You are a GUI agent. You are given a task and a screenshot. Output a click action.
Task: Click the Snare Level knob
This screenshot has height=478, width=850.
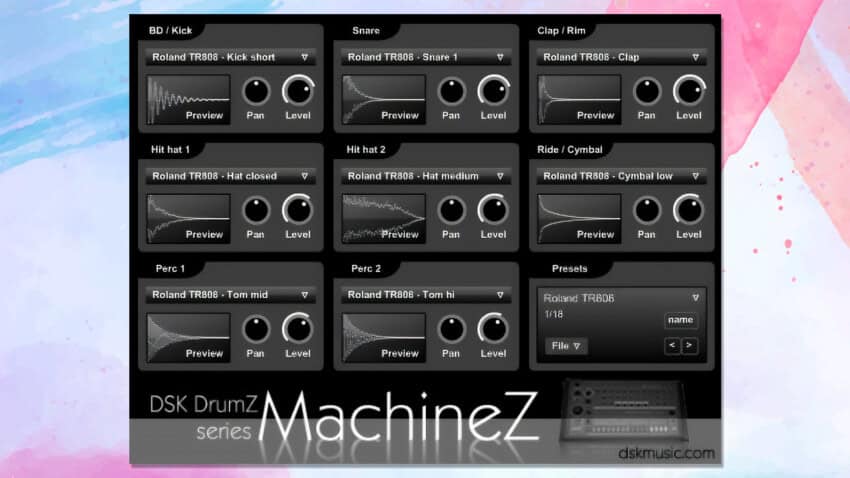(x=494, y=91)
